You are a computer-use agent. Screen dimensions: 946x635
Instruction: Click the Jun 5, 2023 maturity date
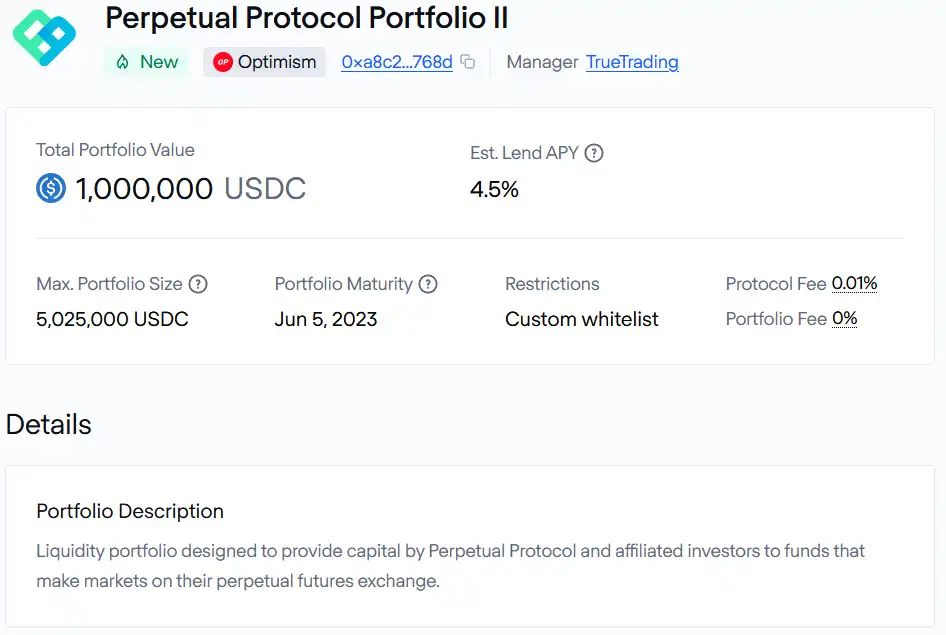(326, 319)
